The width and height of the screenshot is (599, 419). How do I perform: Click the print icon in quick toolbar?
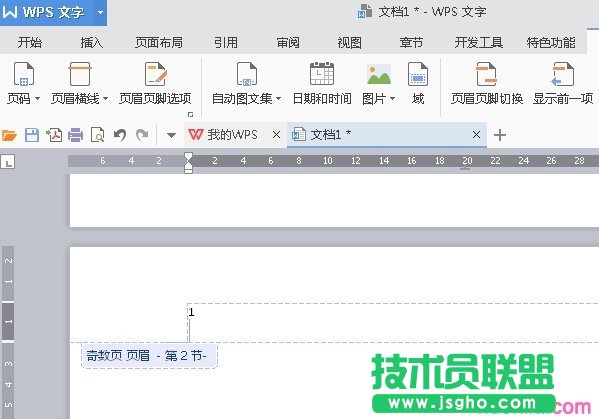[76, 135]
